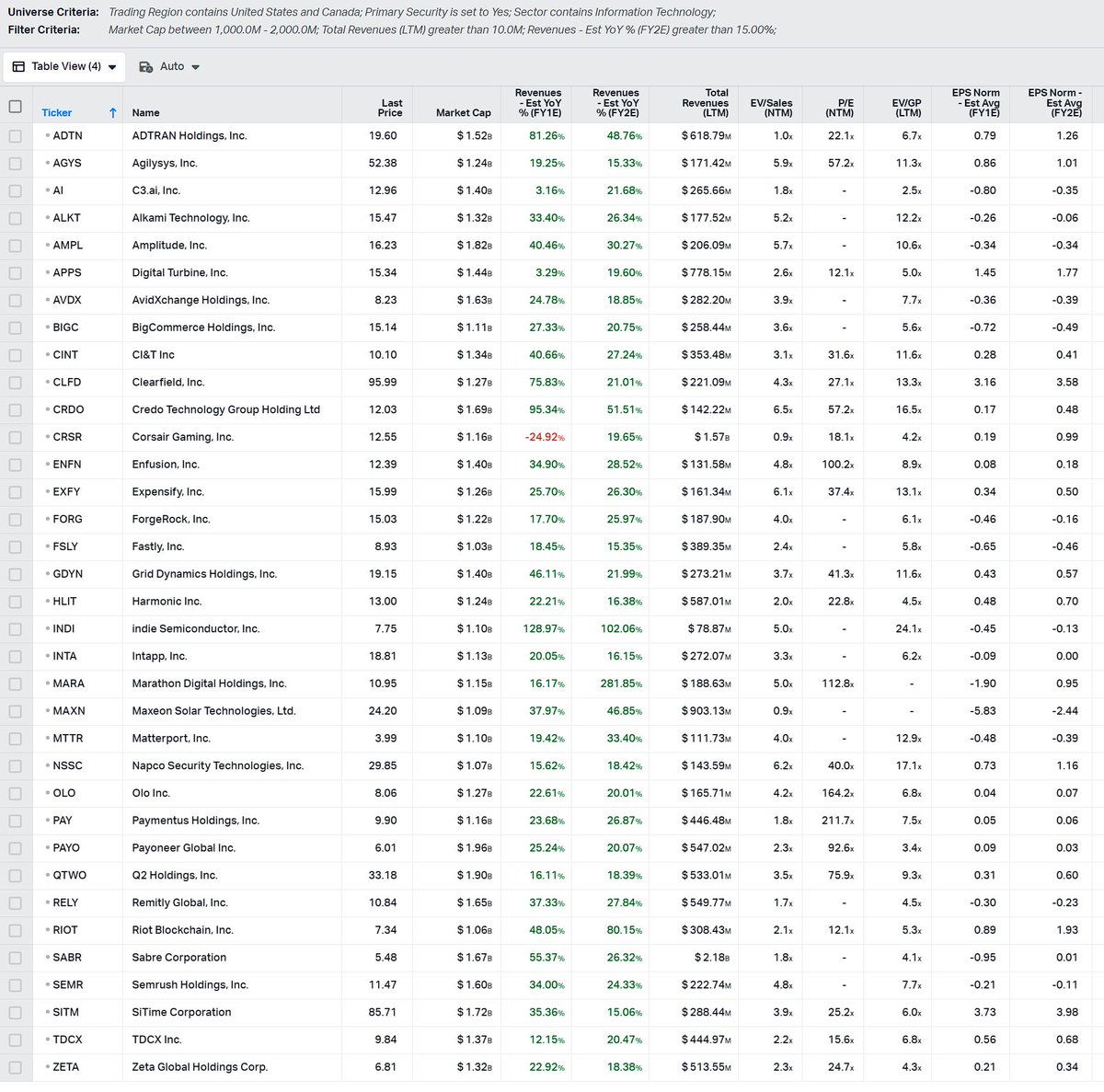Click Credo Technology Group Holding Ltd
The image size is (1104, 1092).
click(226, 410)
